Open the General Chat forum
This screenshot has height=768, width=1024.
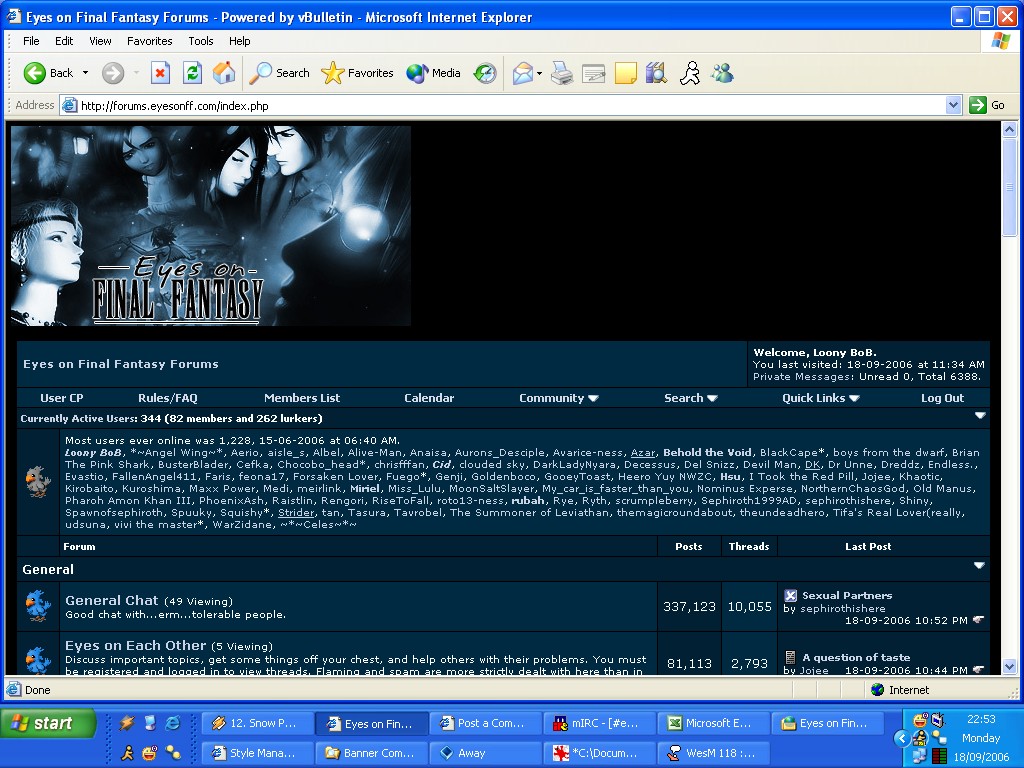pyautogui.click(x=112, y=600)
